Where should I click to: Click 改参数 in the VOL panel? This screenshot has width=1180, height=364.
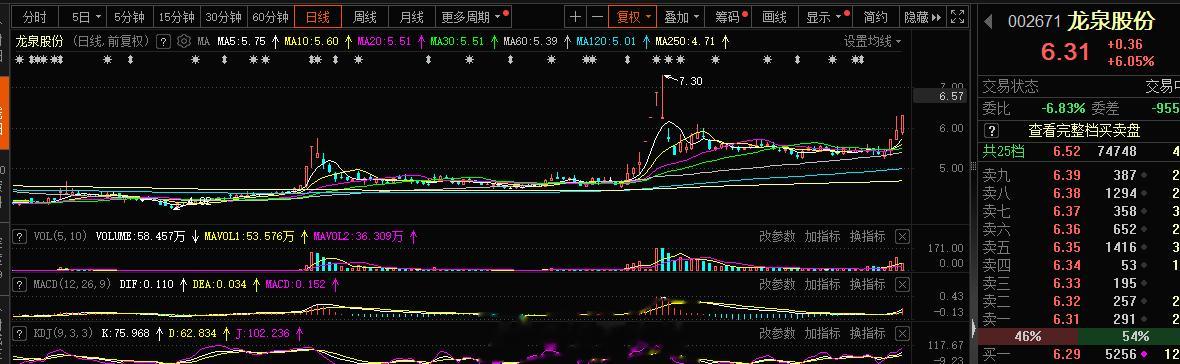(x=777, y=236)
